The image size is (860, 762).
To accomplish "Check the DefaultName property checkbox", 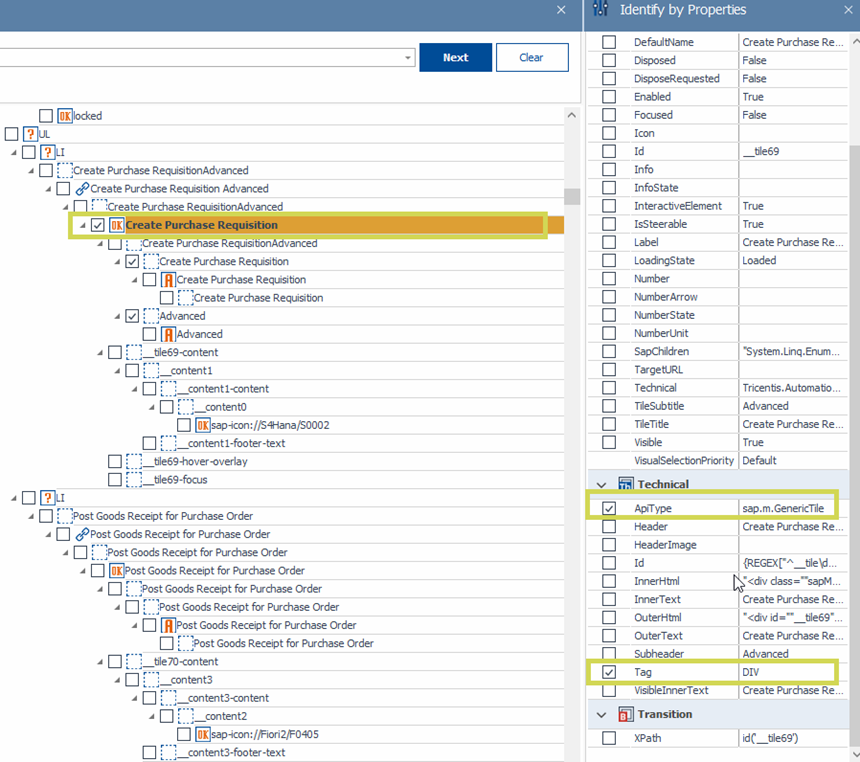I will [609, 42].
